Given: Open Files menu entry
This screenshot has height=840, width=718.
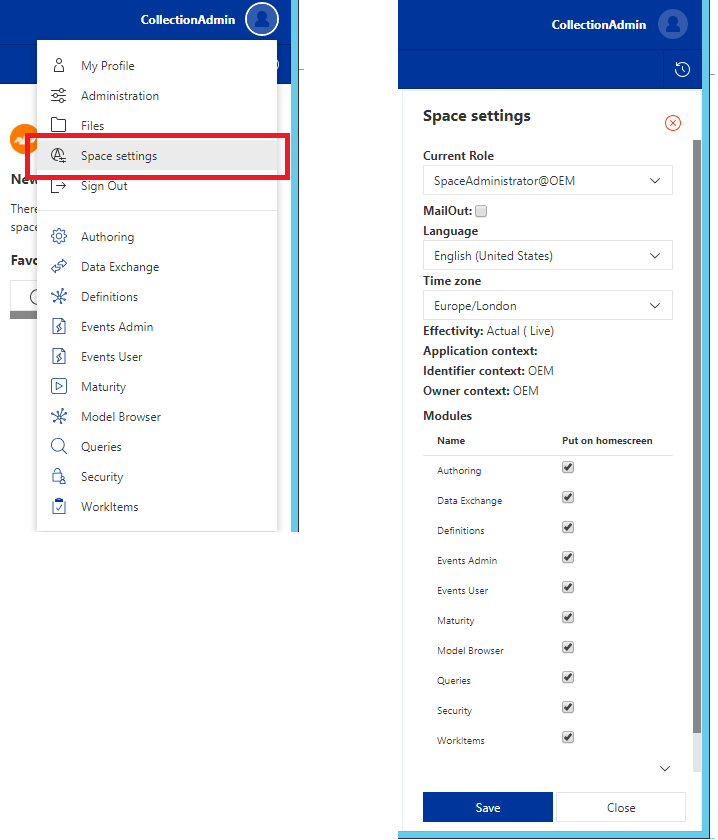Looking at the screenshot, I should [x=157, y=125].
